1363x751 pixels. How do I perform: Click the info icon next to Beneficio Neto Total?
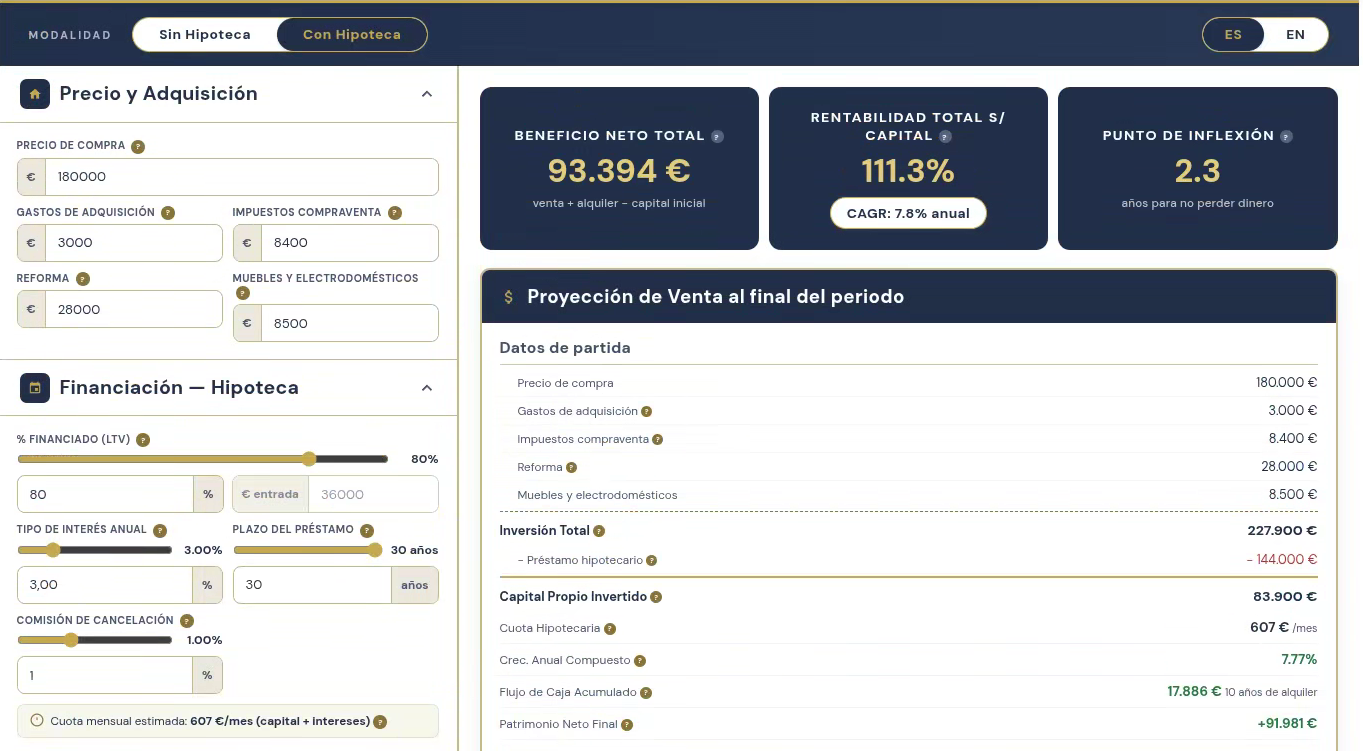click(717, 136)
